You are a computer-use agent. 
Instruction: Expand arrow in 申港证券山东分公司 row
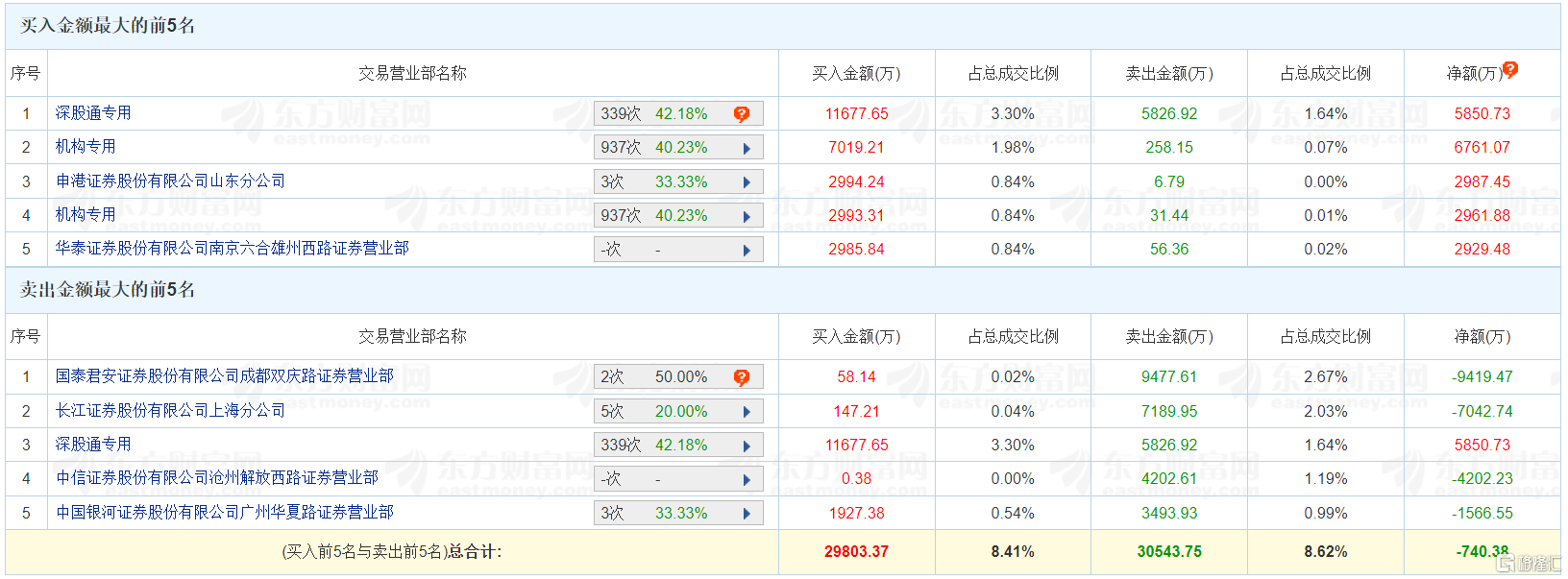(747, 182)
